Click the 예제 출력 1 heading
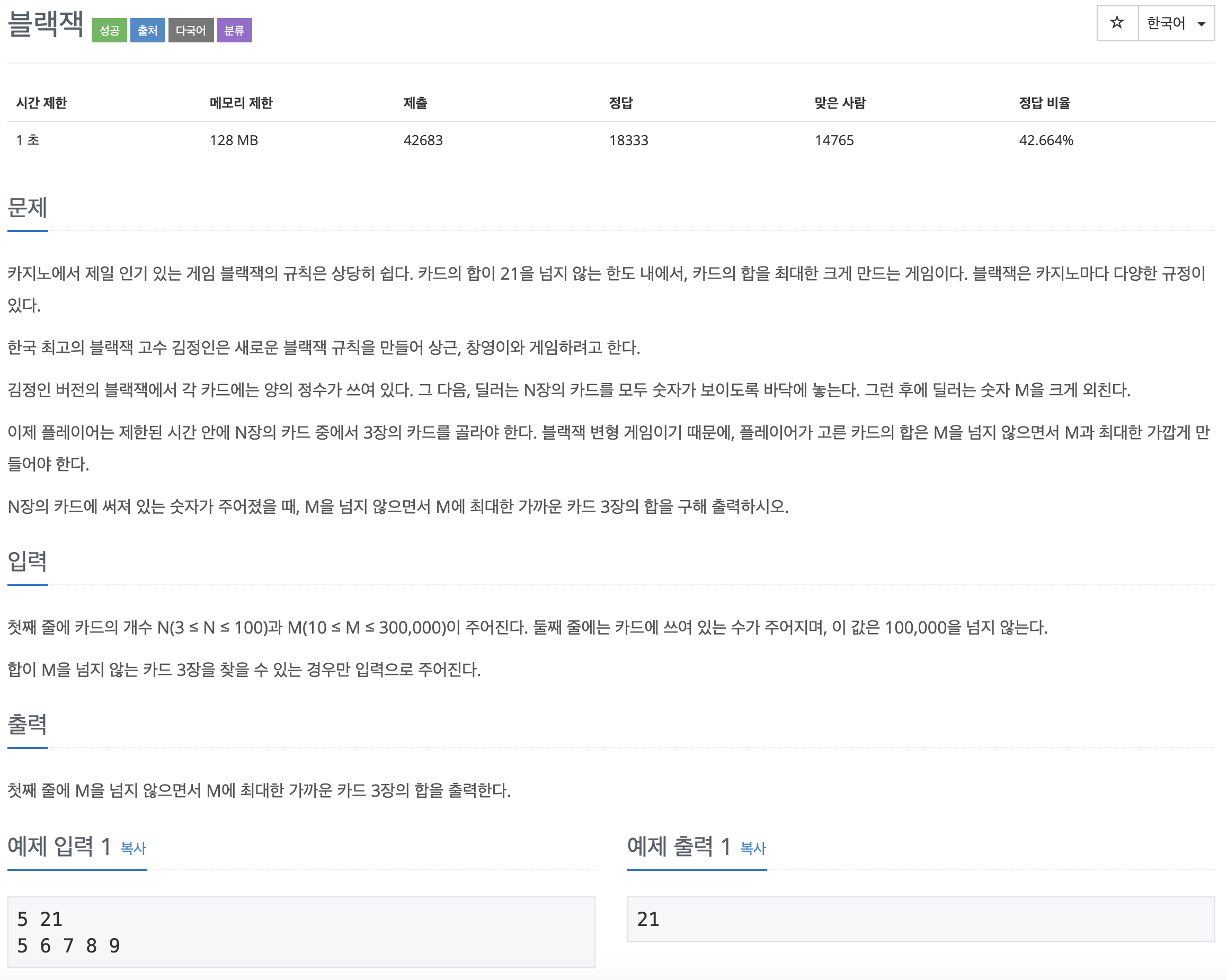Image resolution: width=1227 pixels, height=980 pixels. (x=678, y=847)
